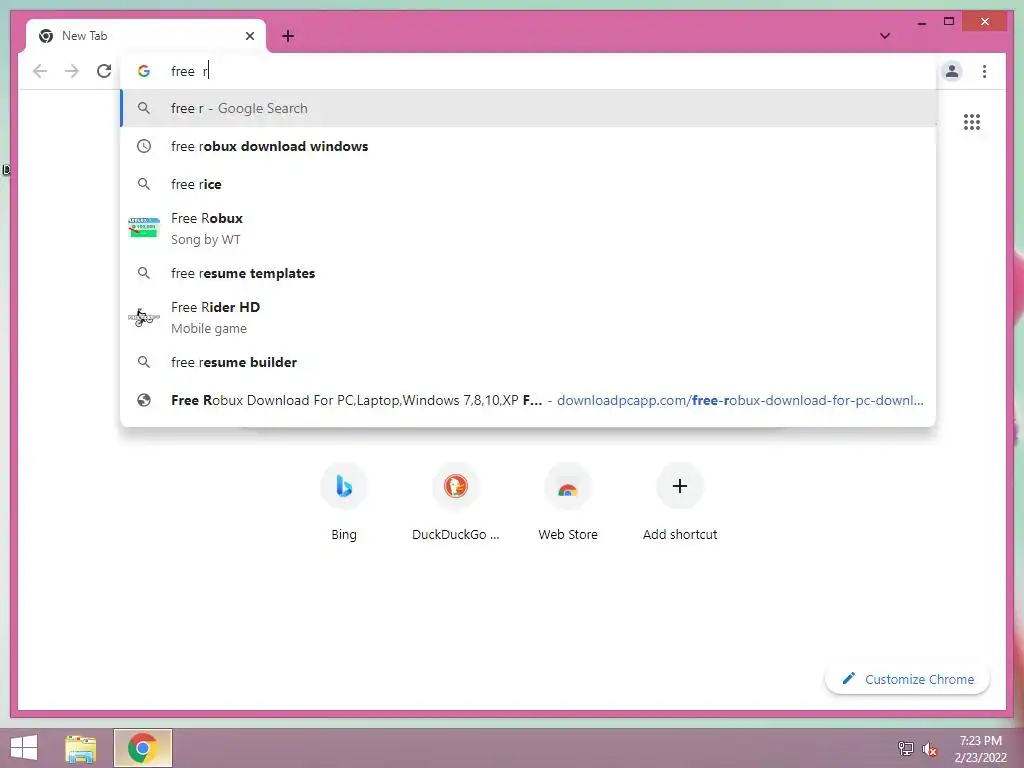The image size is (1024, 768).
Task: Open Chrome three-dot menu
Action: coord(984,71)
